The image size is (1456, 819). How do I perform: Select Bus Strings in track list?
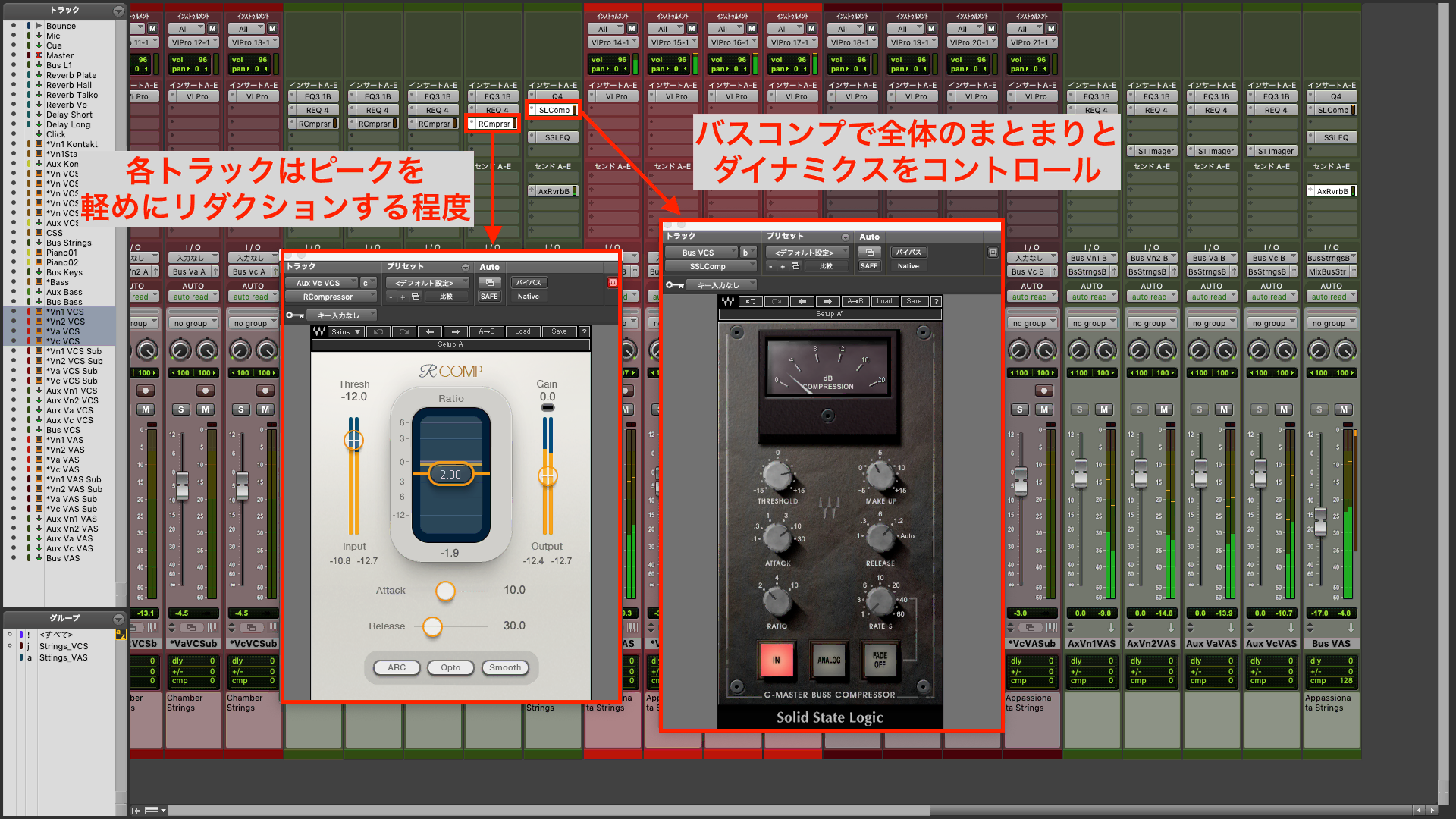[x=69, y=243]
